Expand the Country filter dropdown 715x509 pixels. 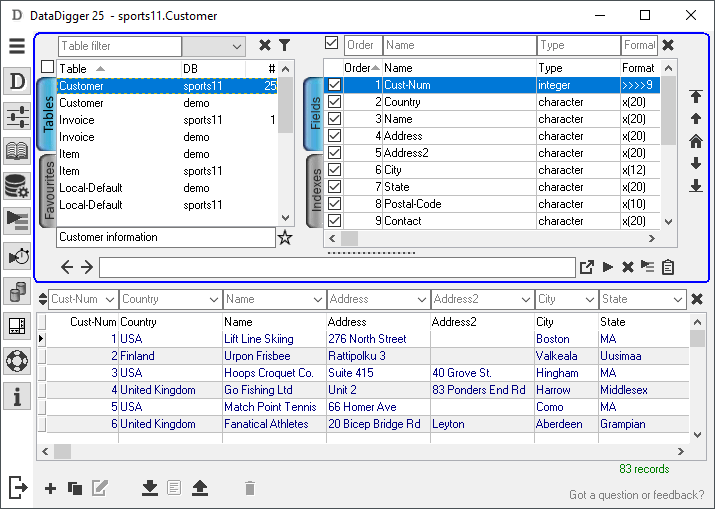click(214, 299)
